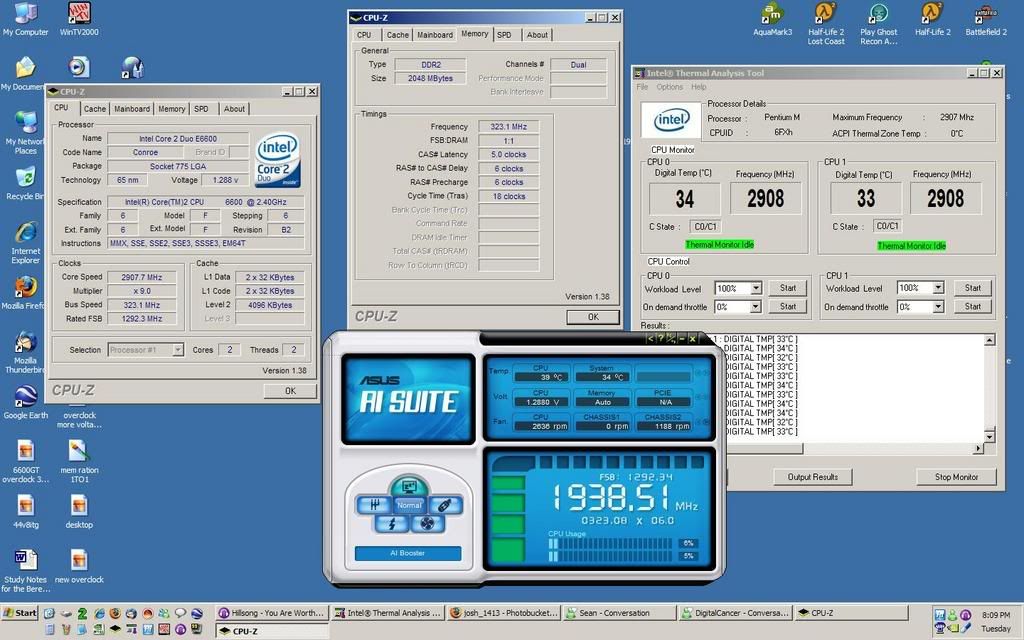
Task: Click the Name field 'Intel Core 2 Duo E6600'
Action: click(x=178, y=138)
